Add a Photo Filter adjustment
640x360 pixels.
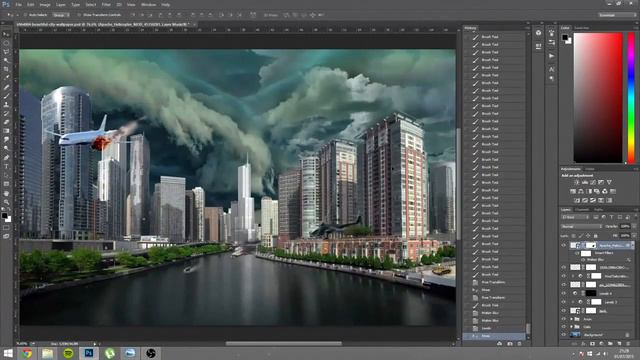597,191
